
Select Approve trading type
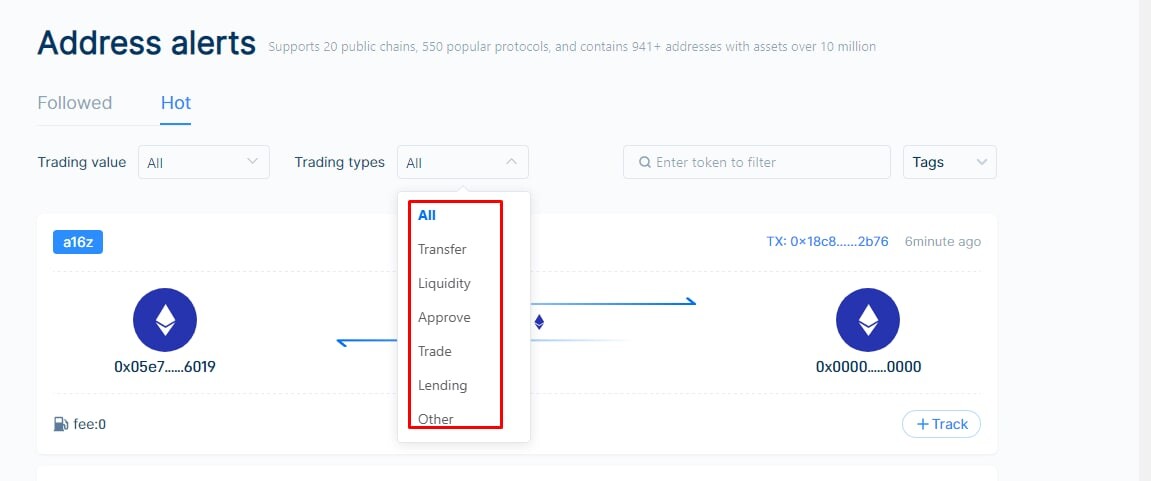pos(444,317)
